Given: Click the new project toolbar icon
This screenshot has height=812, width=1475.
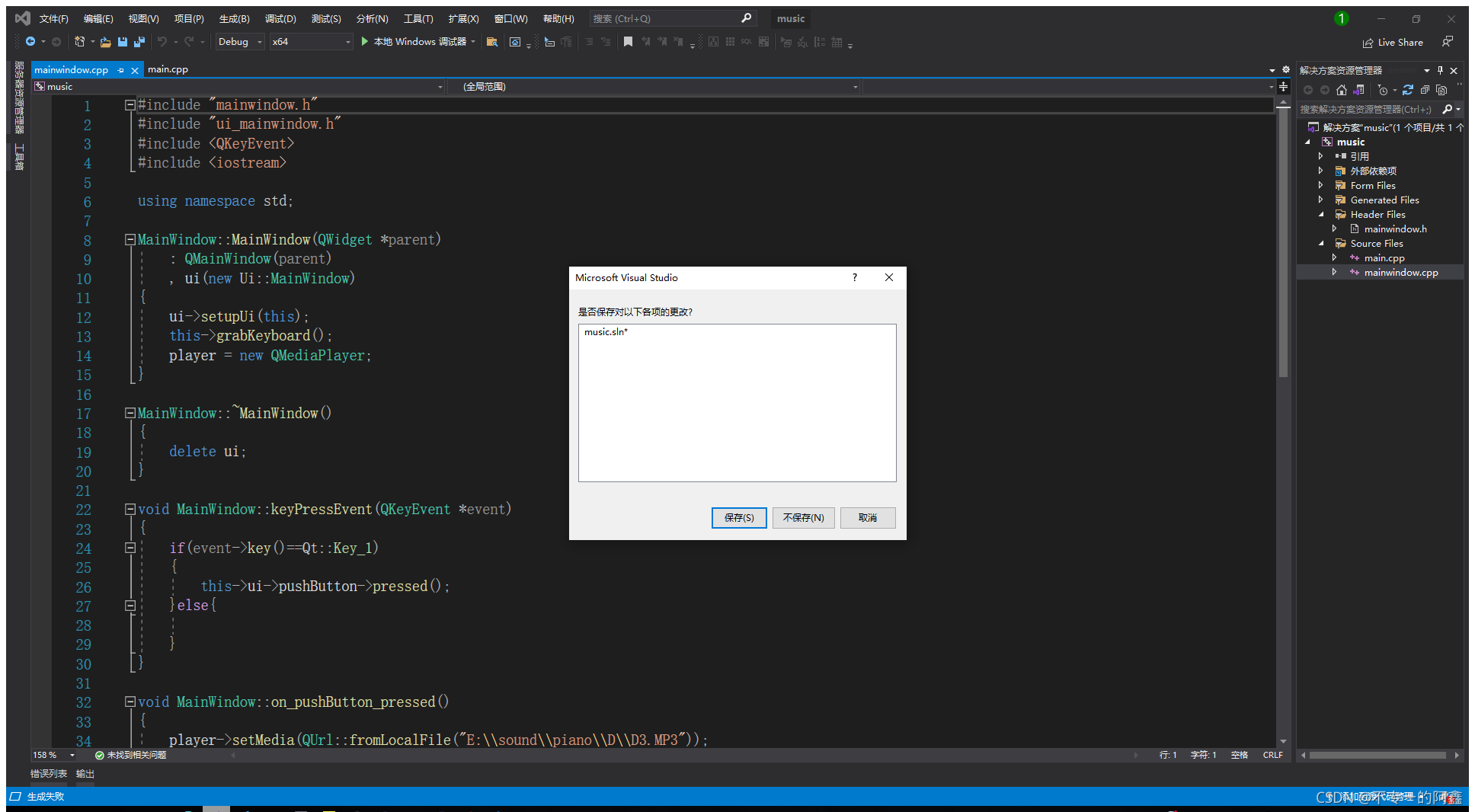Looking at the screenshot, I should coord(79,42).
